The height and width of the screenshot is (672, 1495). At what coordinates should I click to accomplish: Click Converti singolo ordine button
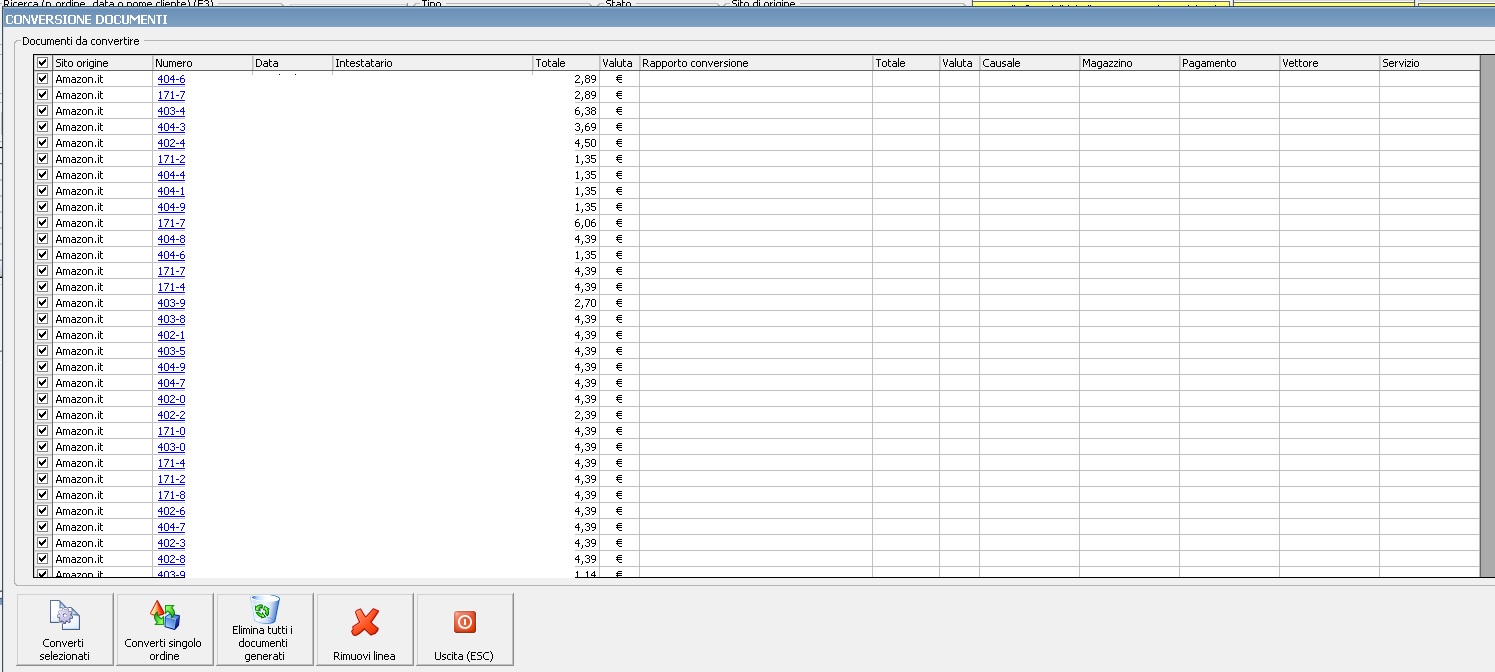tap(165, 629)
